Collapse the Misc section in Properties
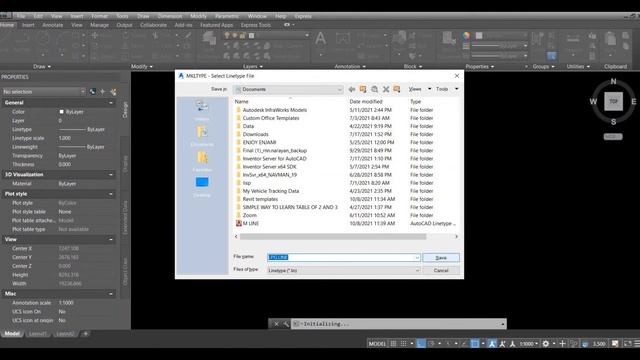The width and height of the screenshot is (640, 360). point(111,293)
